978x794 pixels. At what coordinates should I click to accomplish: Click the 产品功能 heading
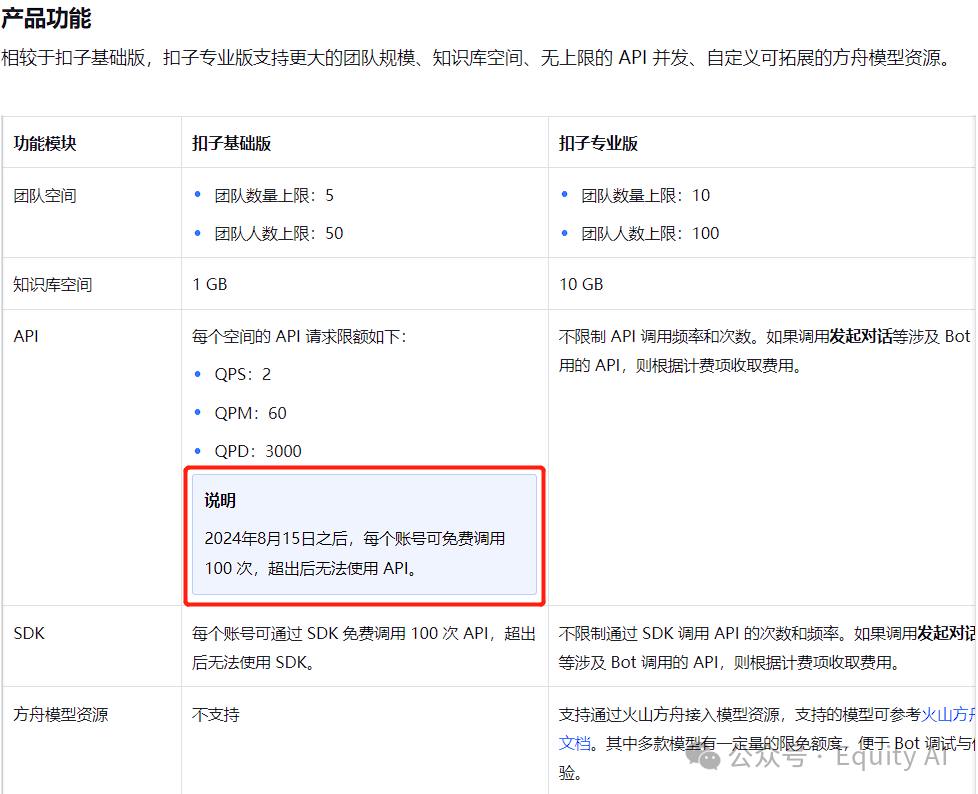tap(46, 19)
